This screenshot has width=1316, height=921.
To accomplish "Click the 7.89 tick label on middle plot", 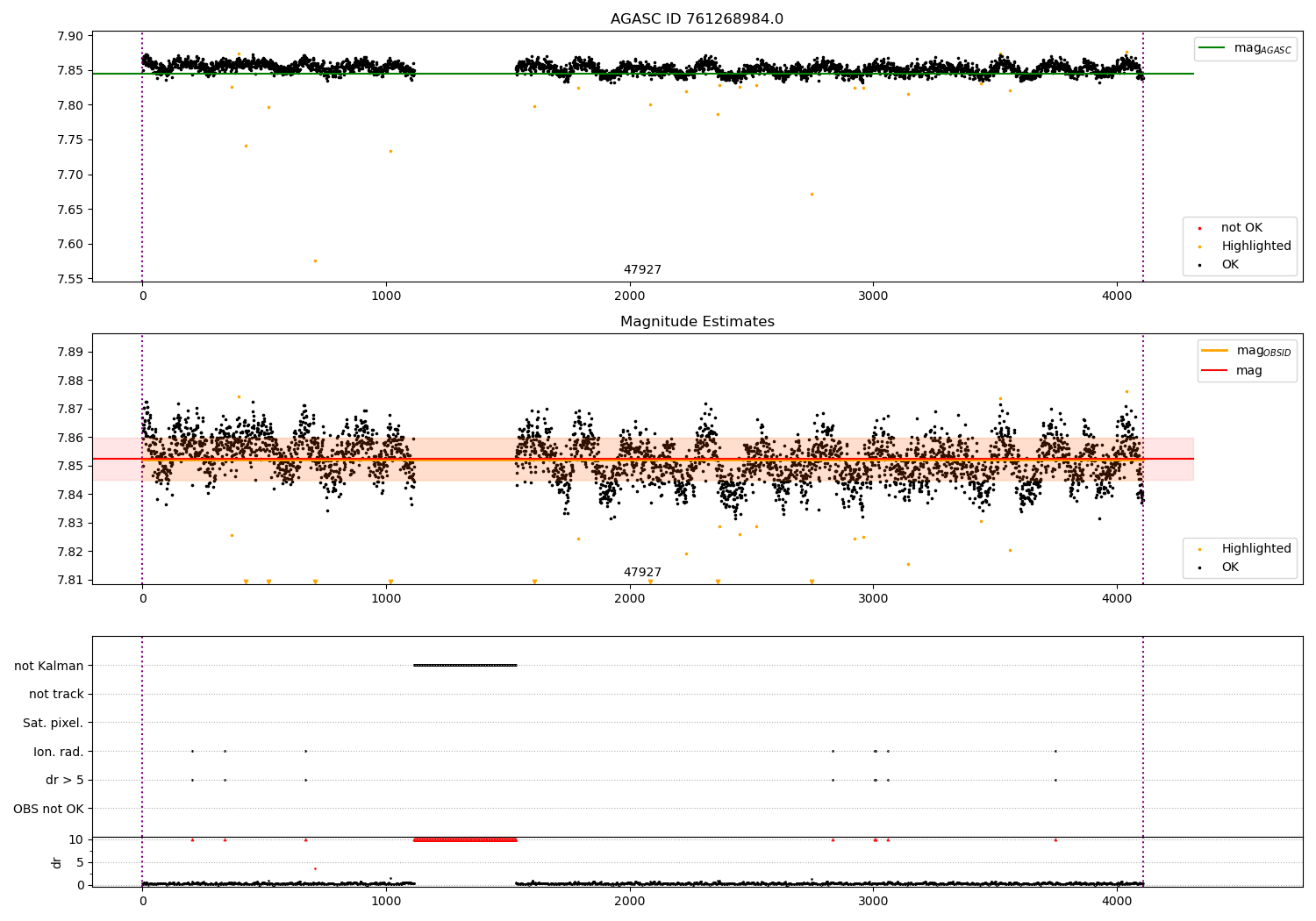I will point(70,353).
